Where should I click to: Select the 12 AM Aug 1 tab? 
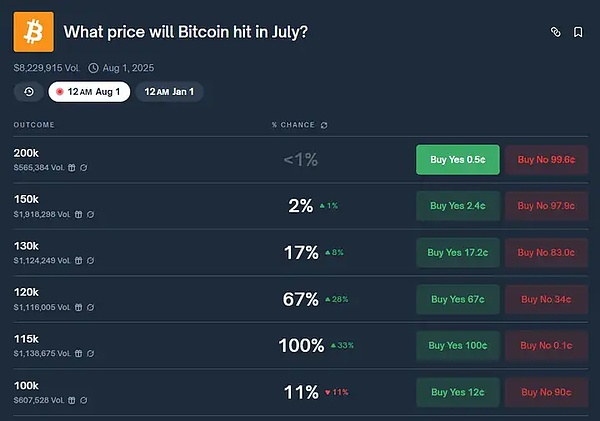point(89,92)
